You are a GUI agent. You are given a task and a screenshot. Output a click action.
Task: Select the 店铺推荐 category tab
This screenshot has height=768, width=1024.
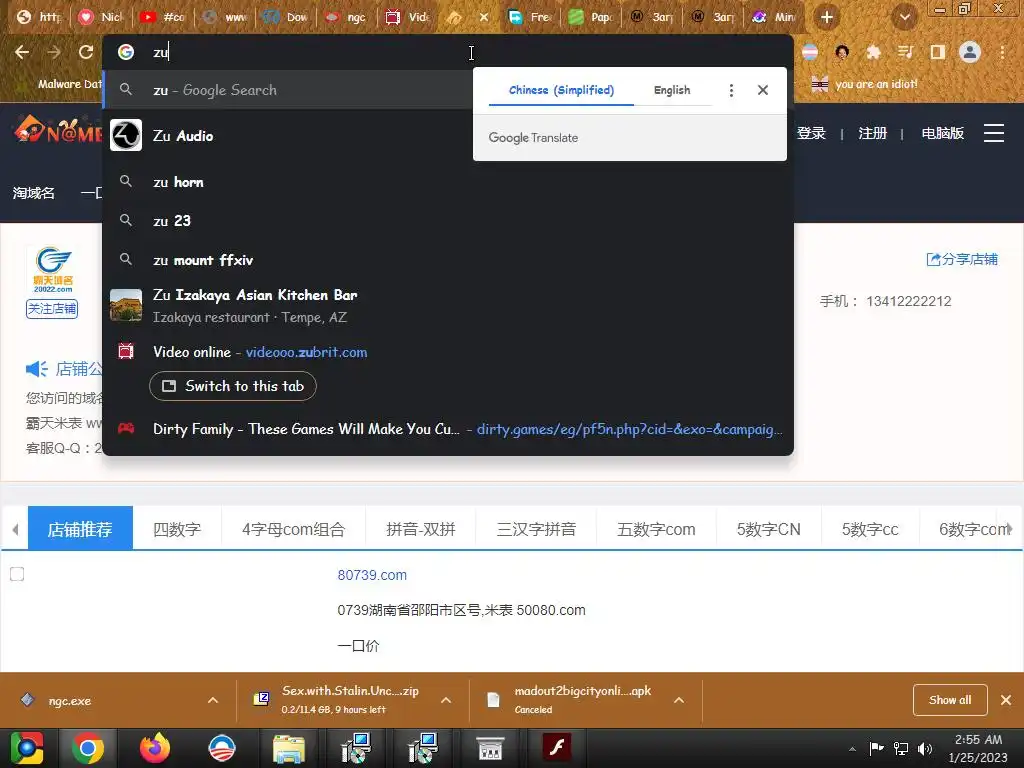[80, 528]
